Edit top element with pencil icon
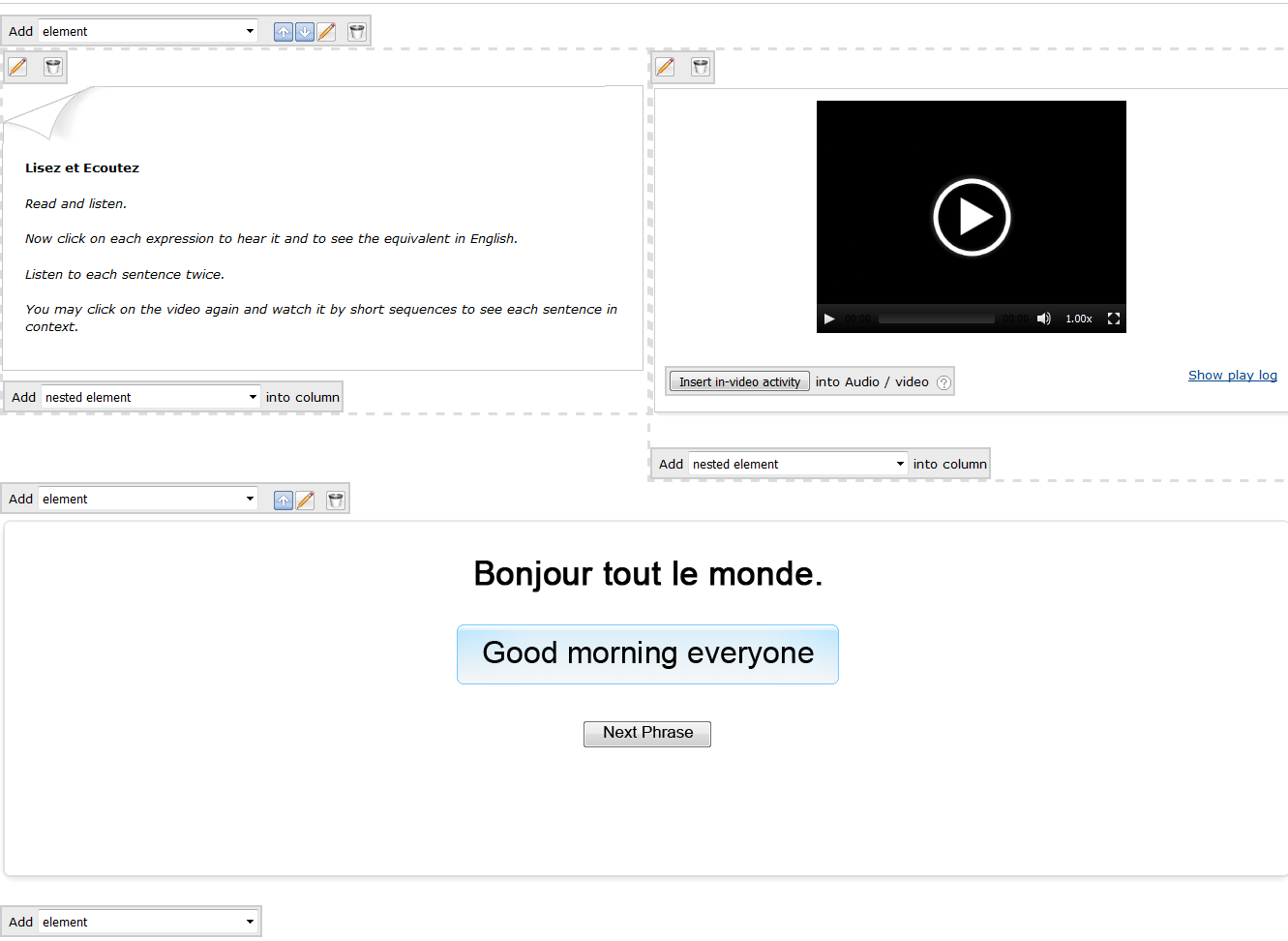The image size is (1288, 941). (327, 32)
